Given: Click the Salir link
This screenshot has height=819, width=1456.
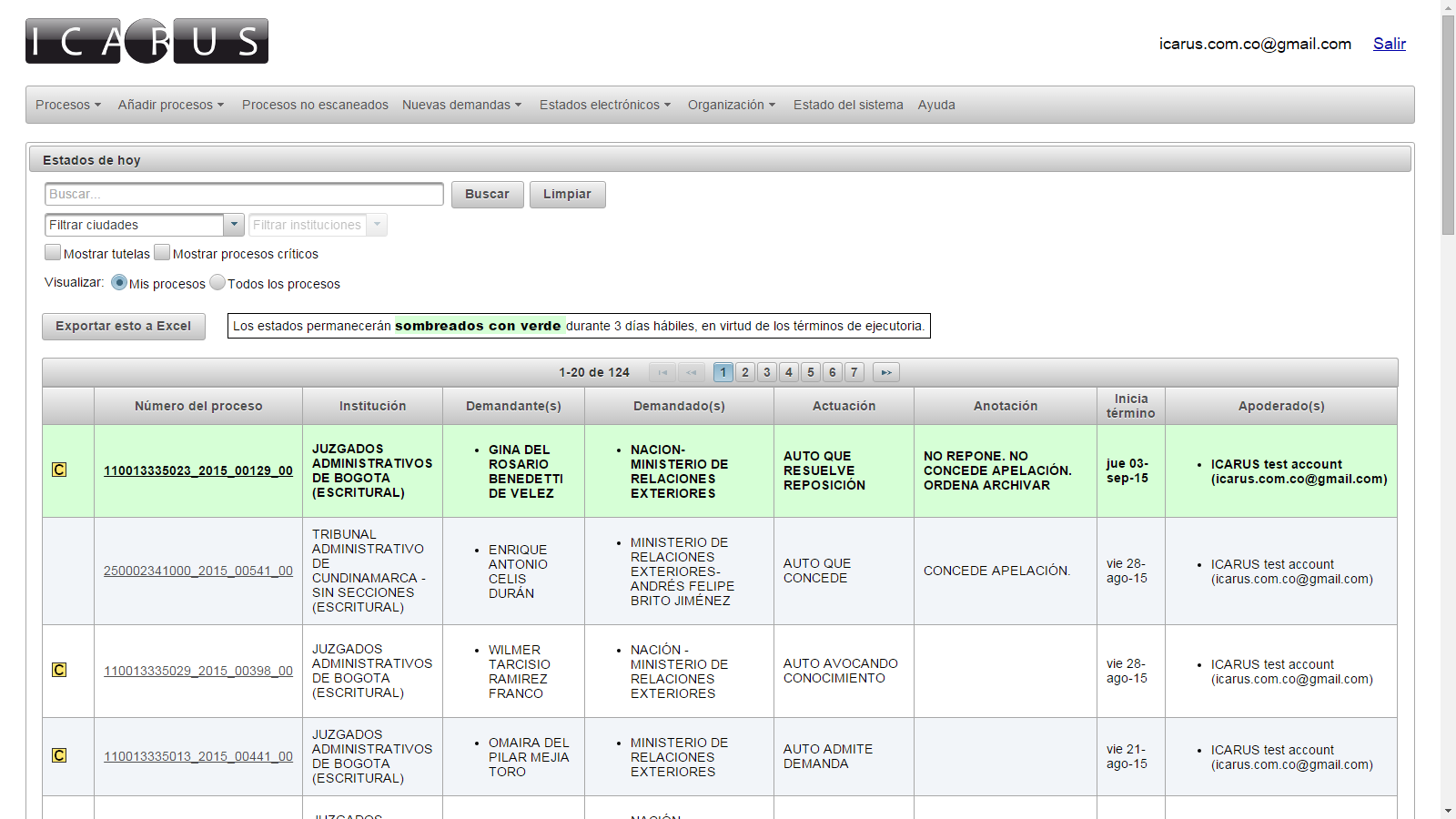Looking at the screenshot, I should tap(1390, 44).
